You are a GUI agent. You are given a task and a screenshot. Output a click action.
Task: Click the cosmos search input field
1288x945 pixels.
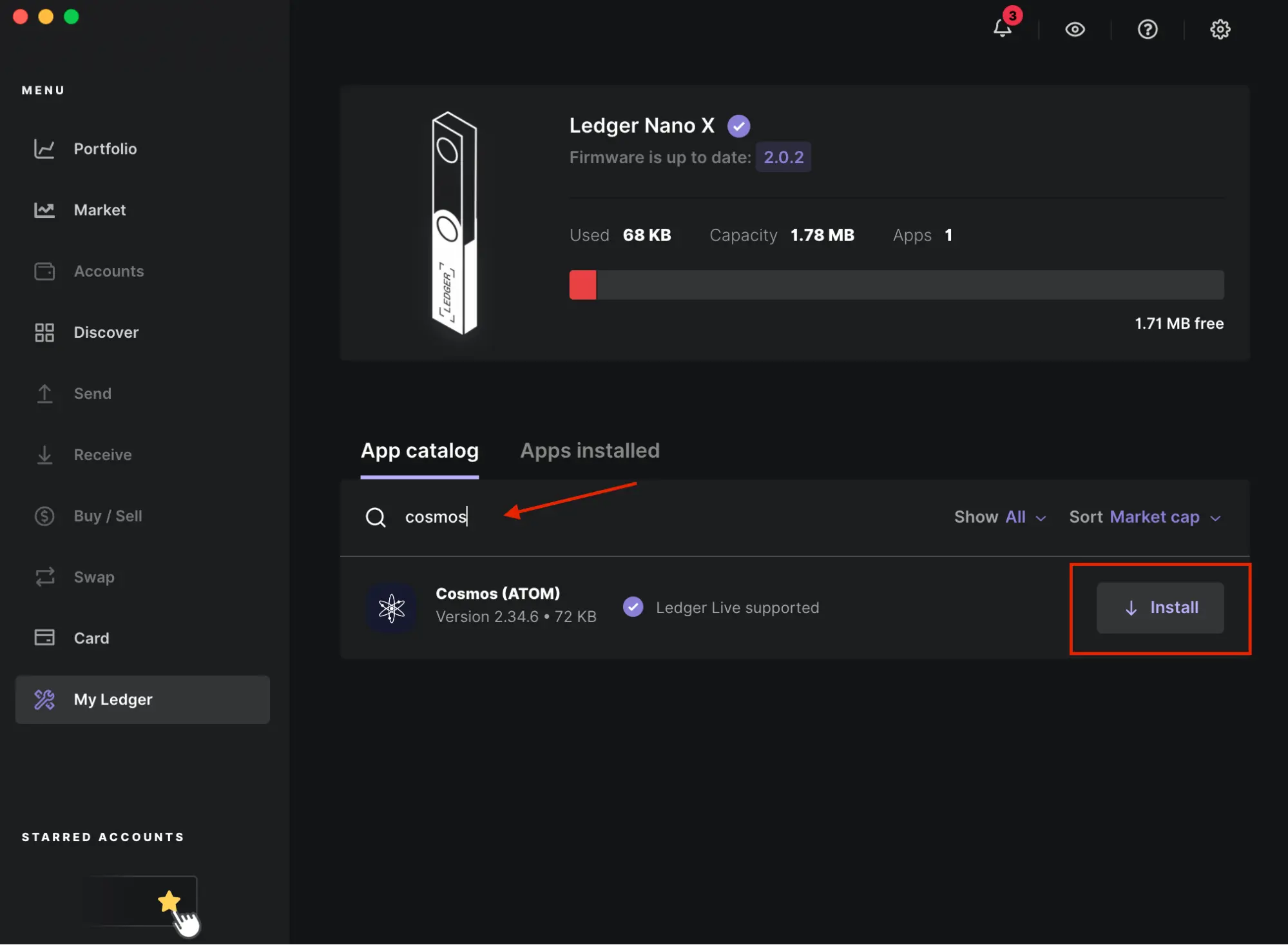coord(451,516)
